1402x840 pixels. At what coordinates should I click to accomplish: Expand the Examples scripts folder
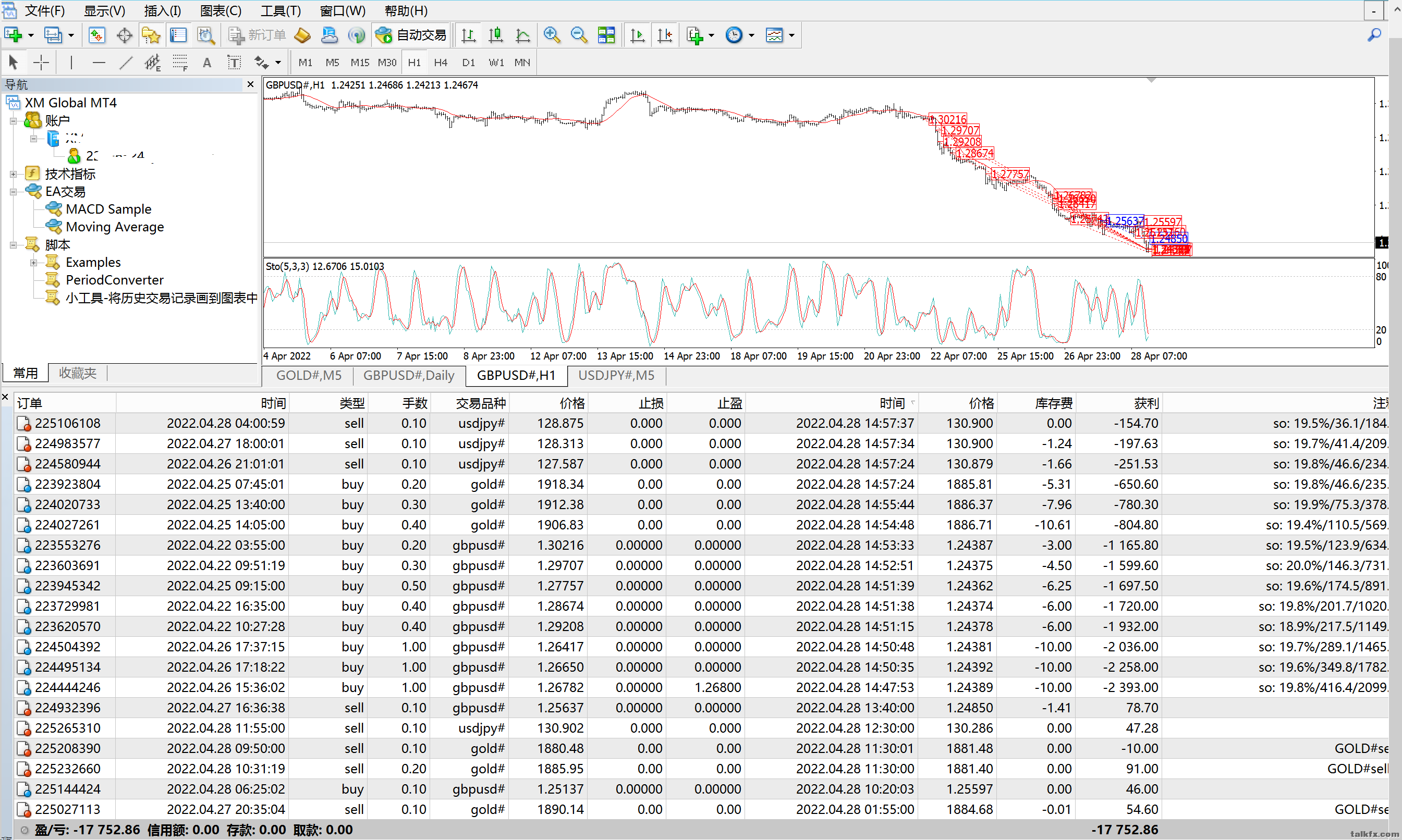pyautogui.click(x=33, y=263)
